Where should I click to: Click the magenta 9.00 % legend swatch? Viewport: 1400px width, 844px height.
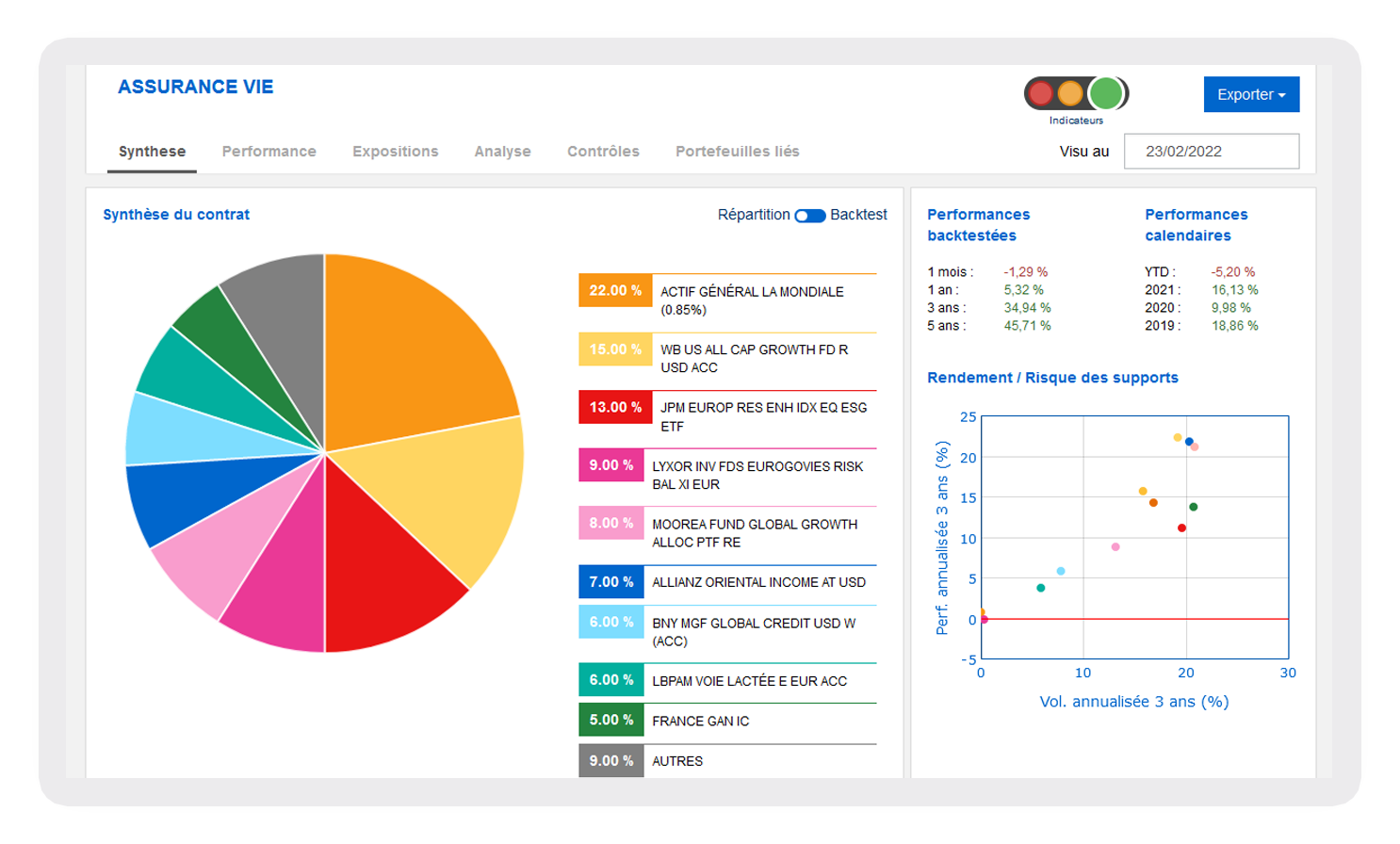[x=611, y=465]
